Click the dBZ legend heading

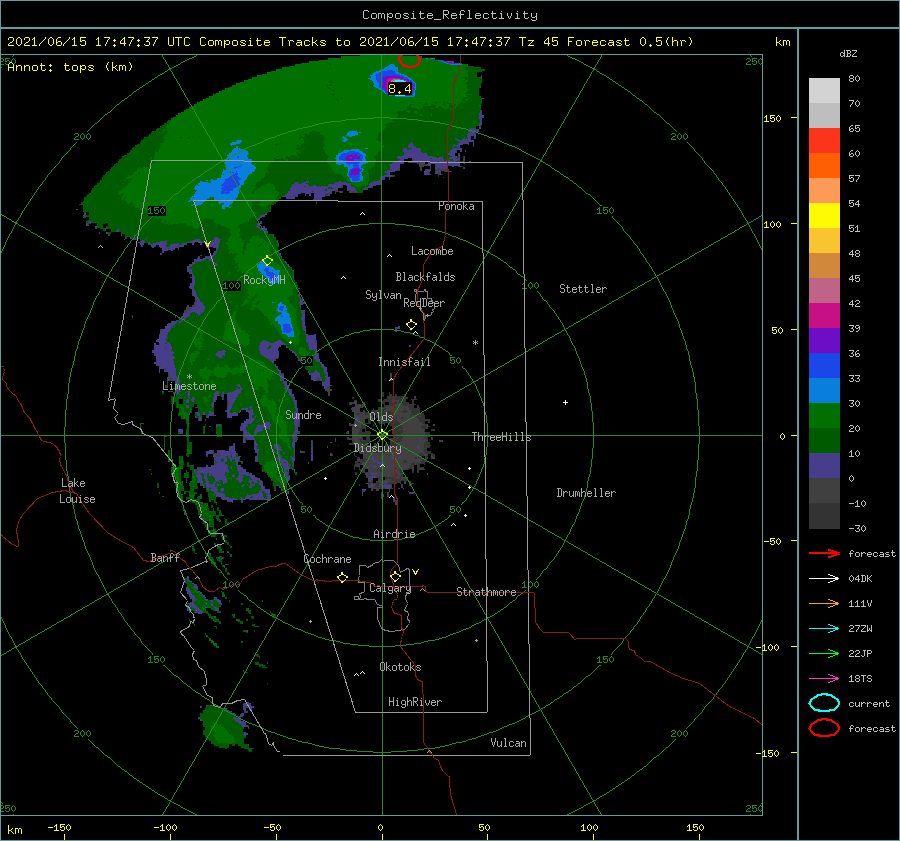click(848, 53)
